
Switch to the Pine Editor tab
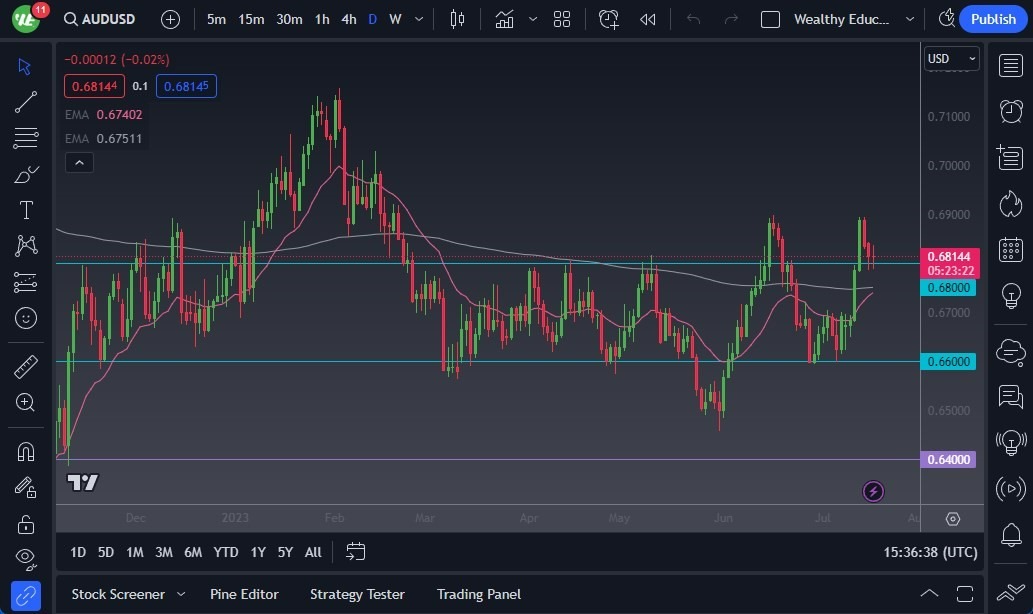(244, 594)
